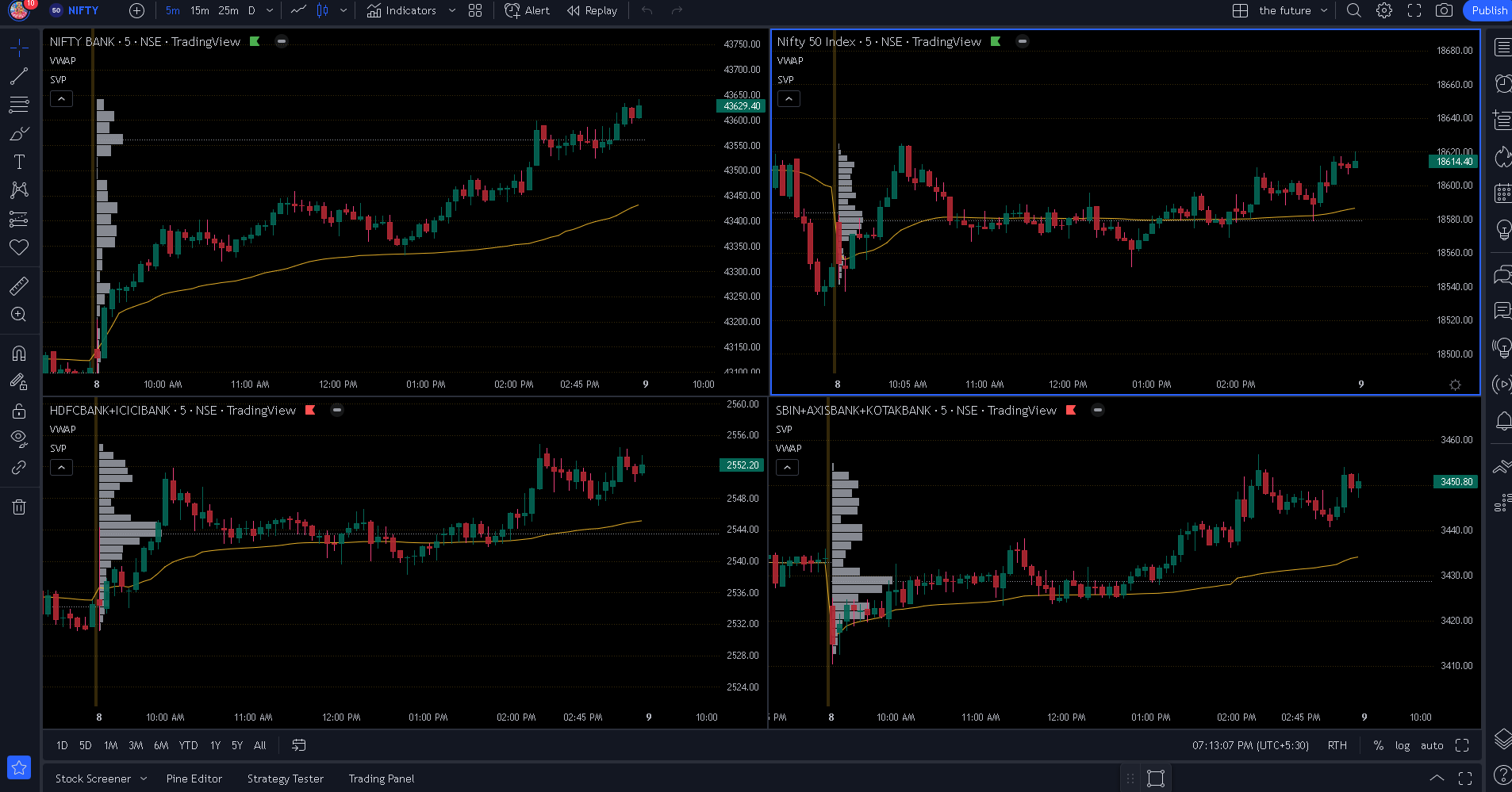Switch to the Pine Editor tab
Viewport: 1512px width, 792px height.
pos(194,779)
